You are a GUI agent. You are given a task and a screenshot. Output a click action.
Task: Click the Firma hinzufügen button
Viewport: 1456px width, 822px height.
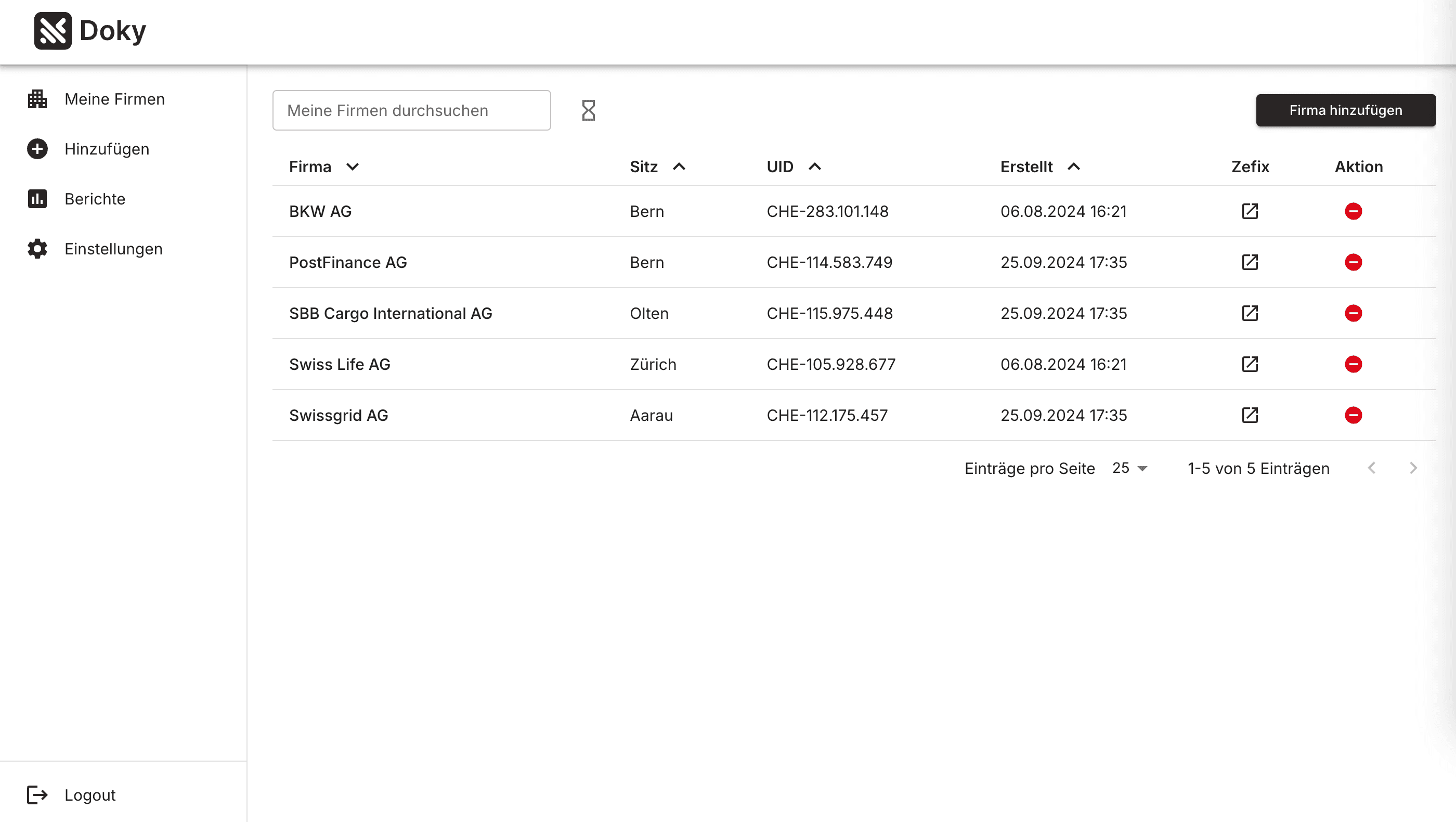click(x=1346, y=110)
